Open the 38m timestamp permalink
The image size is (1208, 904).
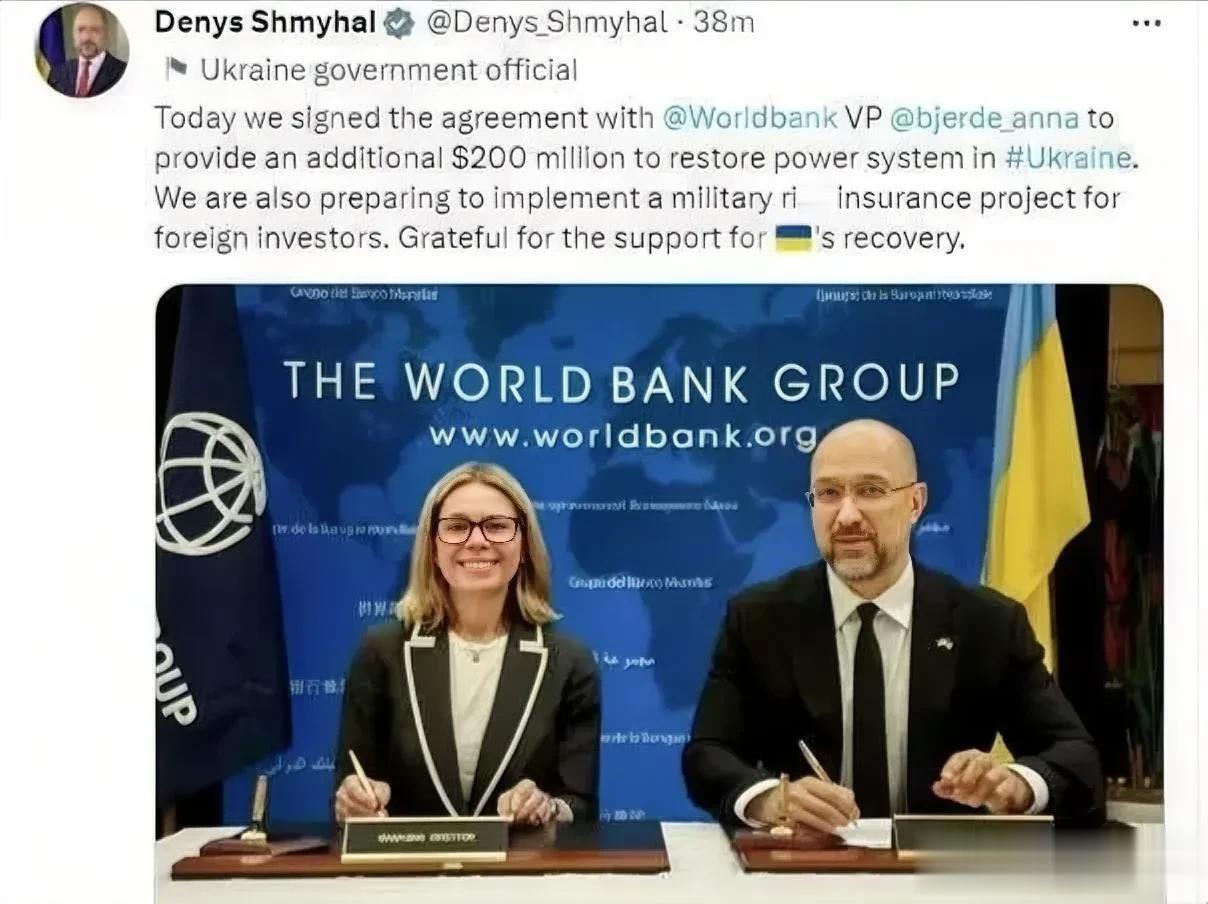(x=724, y=23)
